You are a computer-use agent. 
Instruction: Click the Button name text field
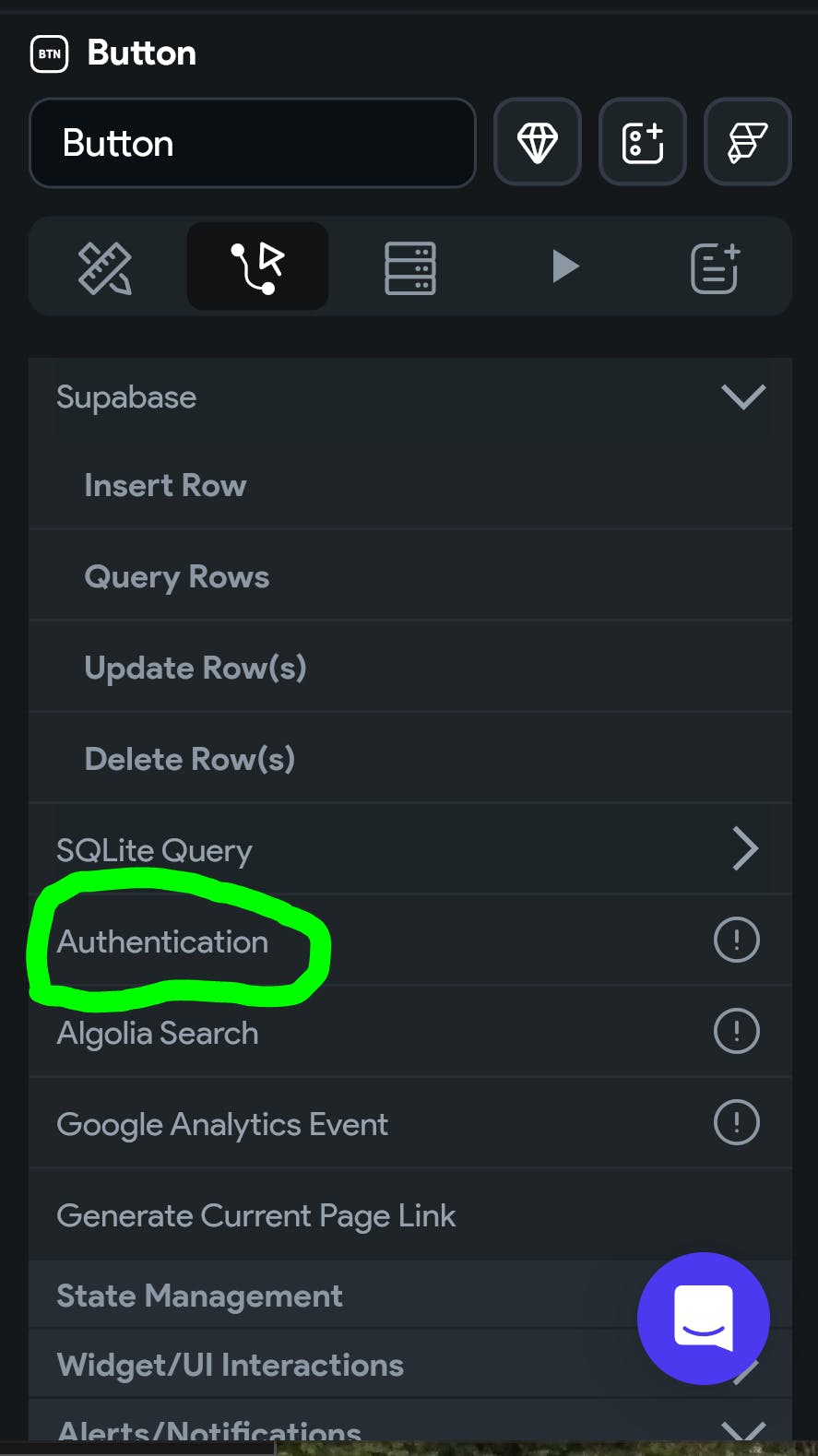click(x=253, y=143)
